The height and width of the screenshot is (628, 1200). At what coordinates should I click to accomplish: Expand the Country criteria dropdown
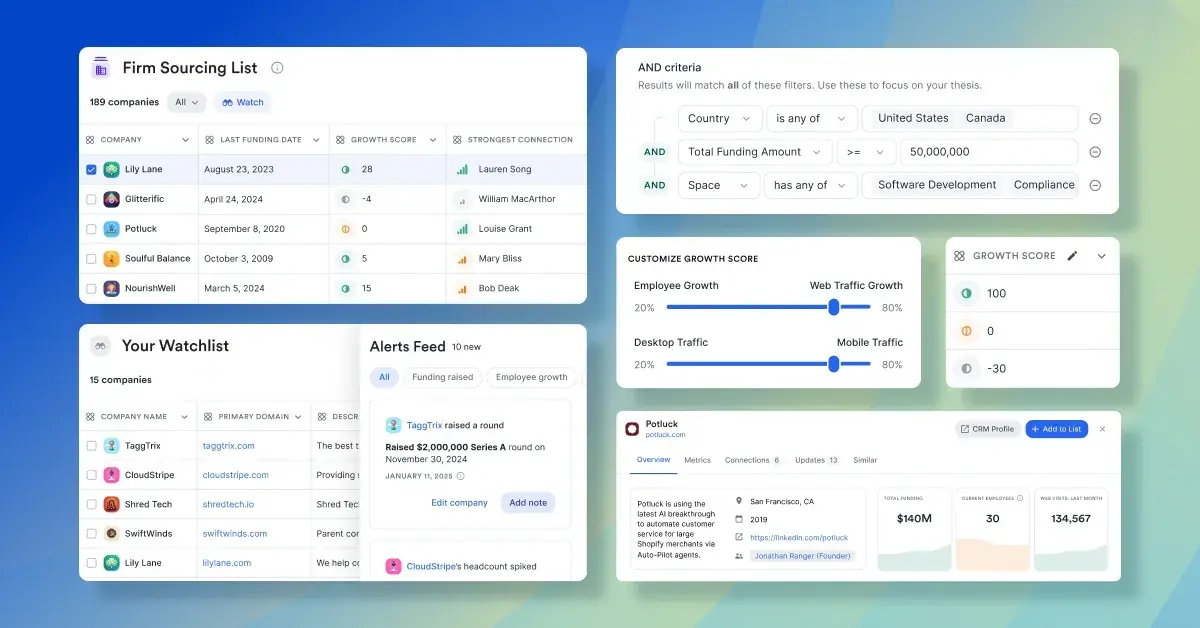pos(719,118)
